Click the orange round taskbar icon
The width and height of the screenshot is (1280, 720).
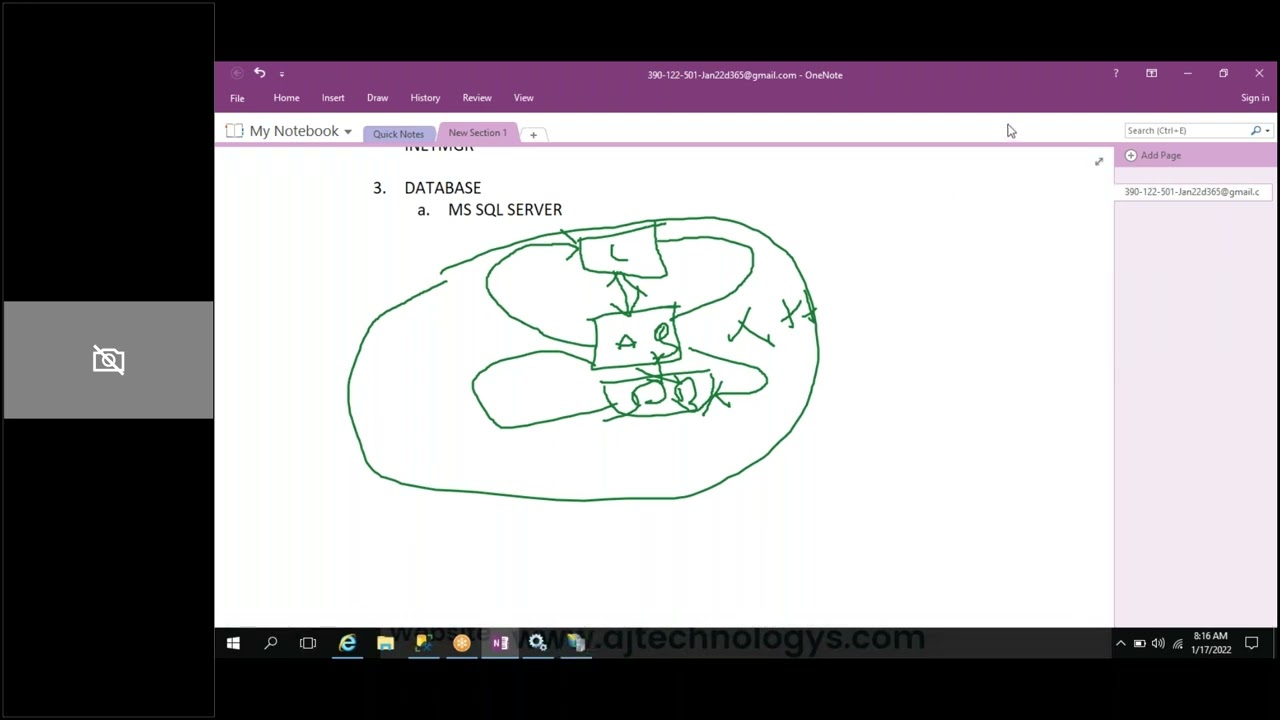click(461, 643)
